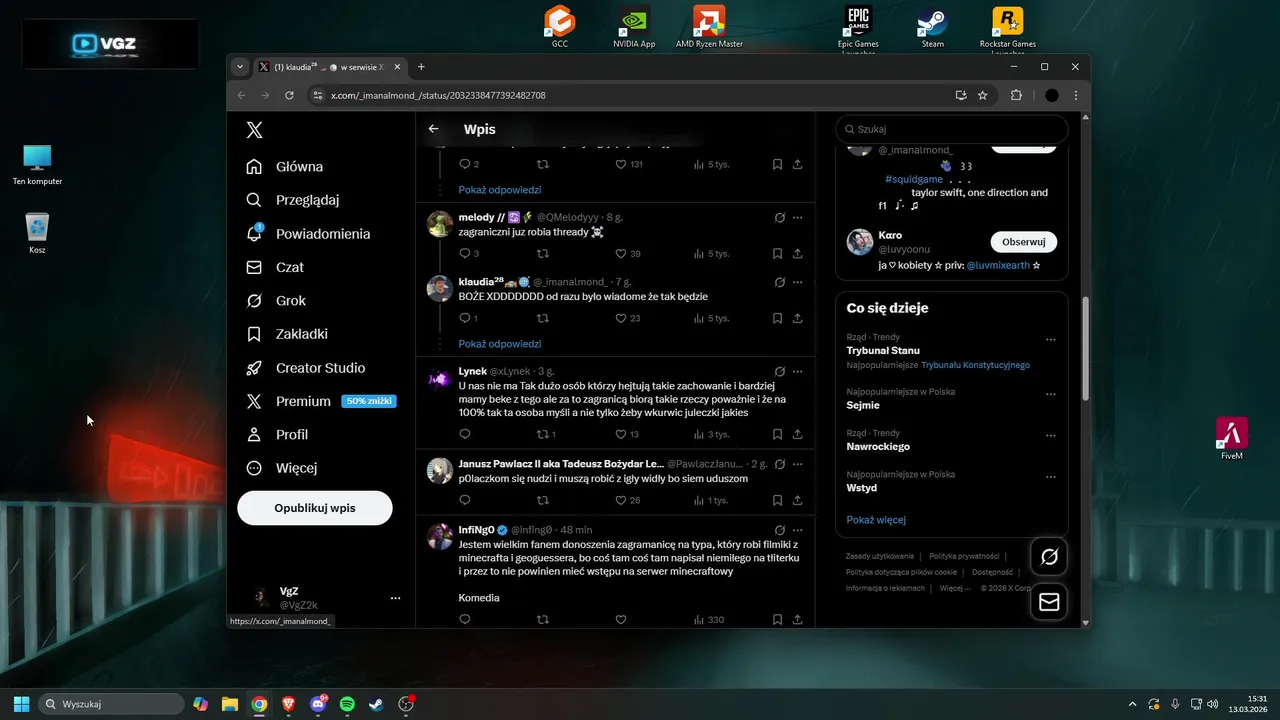The image size is (1280, 720).
Task: Open more options on melody's post
Action: pyautogui.click(x=797, y=217)
